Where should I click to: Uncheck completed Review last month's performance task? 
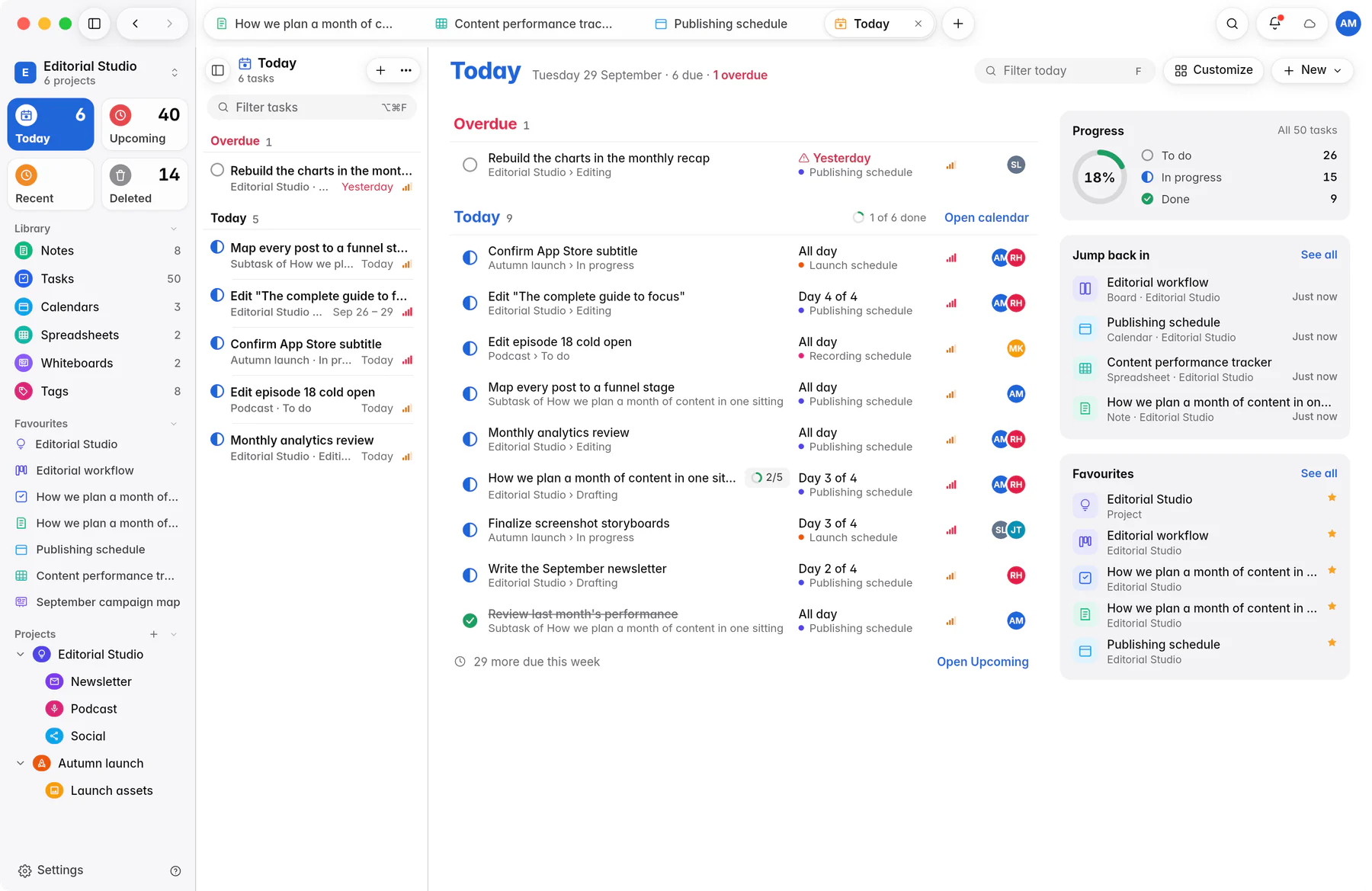(470, 620)
